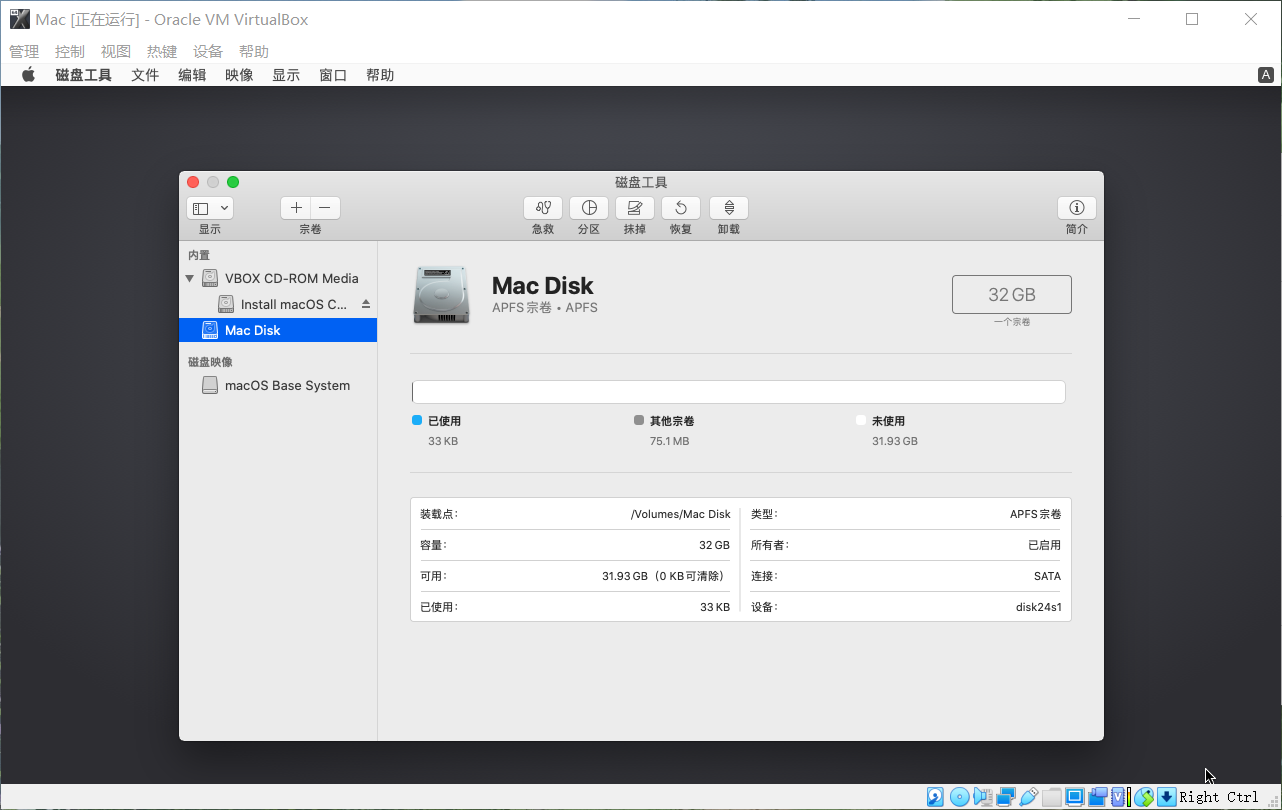Open the Partition (分区) tool
The height and width of the screenshot is (810, 1282).
pos(589,208)
